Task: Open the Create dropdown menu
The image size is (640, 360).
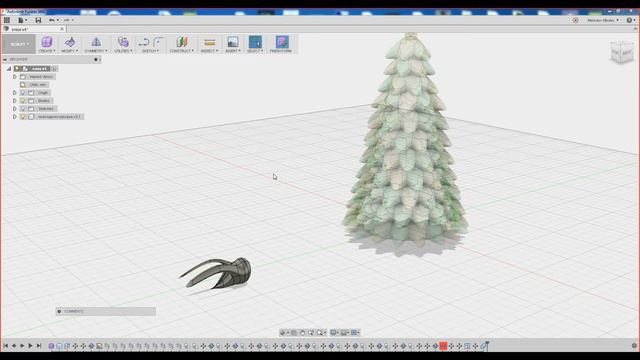Action: click(x=47, y=51)
